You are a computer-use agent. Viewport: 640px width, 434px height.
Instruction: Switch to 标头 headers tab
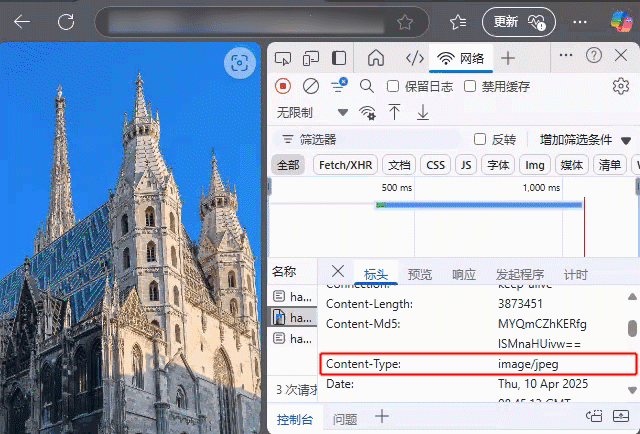click(x=376, y=274)
